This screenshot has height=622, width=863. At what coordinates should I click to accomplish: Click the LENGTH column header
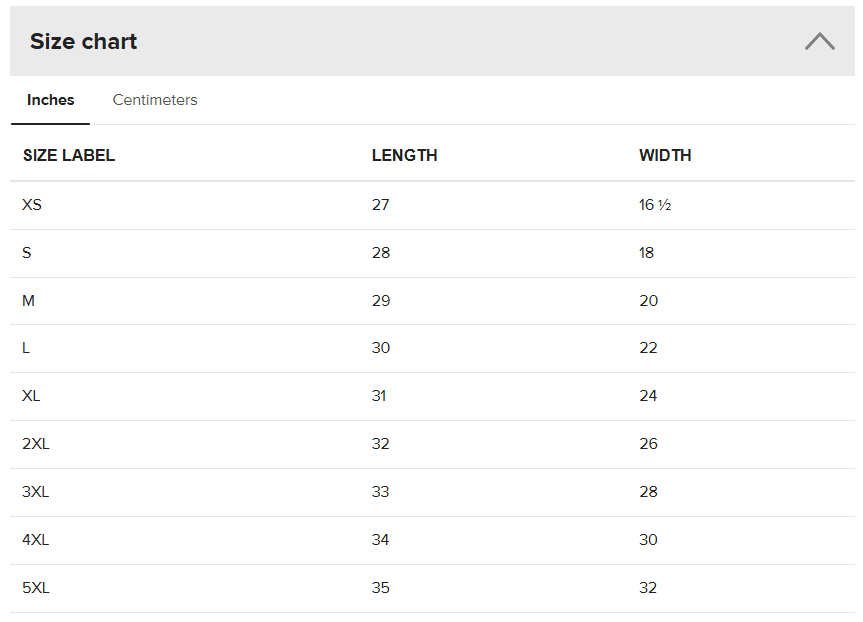click(x=404, y=155)
